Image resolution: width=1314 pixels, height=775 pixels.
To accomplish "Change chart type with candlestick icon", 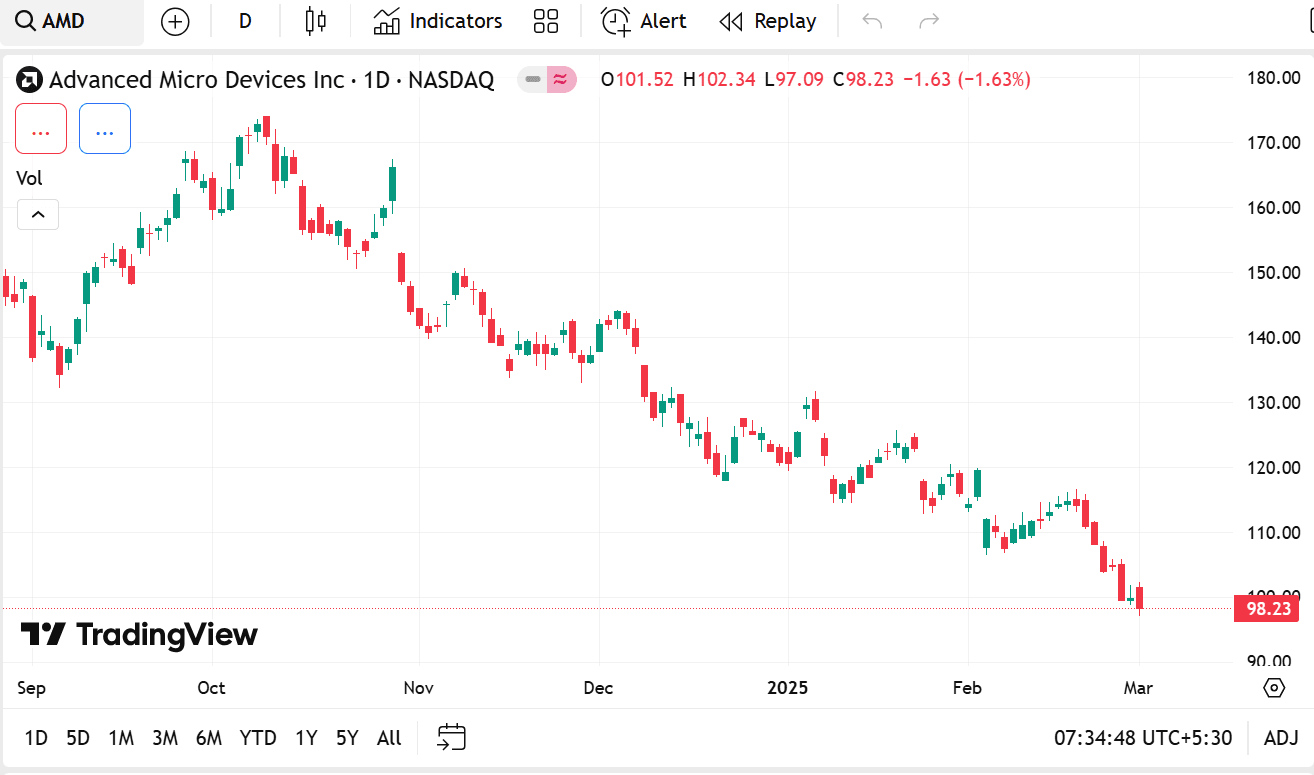I will pos(315,21).
